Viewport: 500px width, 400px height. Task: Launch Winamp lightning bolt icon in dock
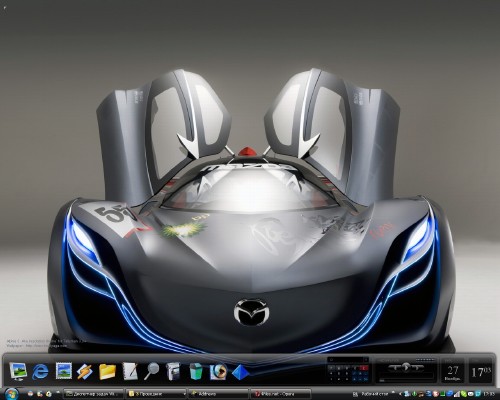(85, 371)
